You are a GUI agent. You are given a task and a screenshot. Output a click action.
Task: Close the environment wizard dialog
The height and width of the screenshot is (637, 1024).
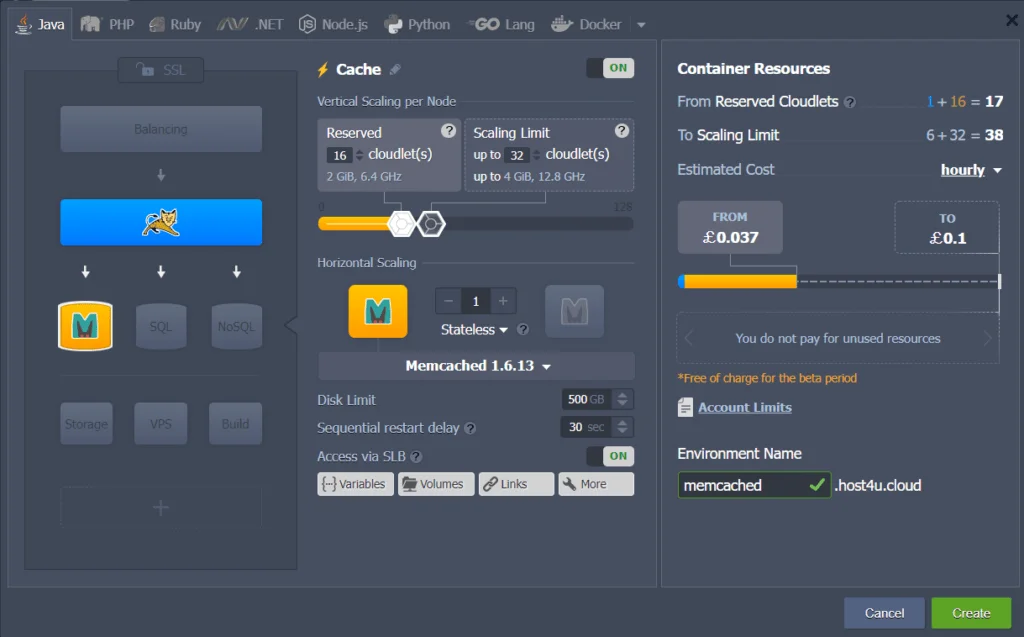tap(1012, 20)
